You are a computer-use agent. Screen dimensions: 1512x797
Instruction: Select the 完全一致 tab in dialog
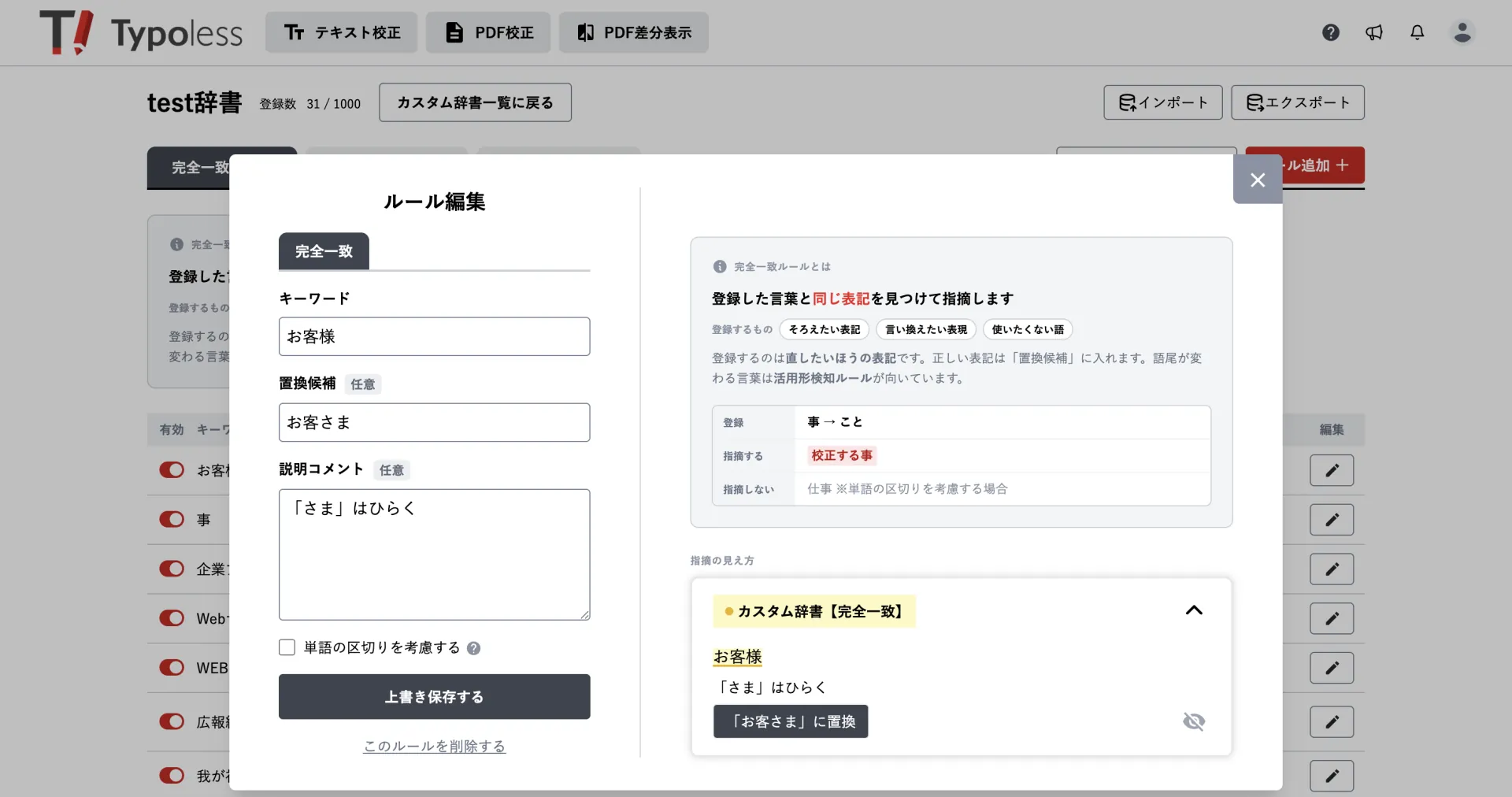(x=324, y=251)
